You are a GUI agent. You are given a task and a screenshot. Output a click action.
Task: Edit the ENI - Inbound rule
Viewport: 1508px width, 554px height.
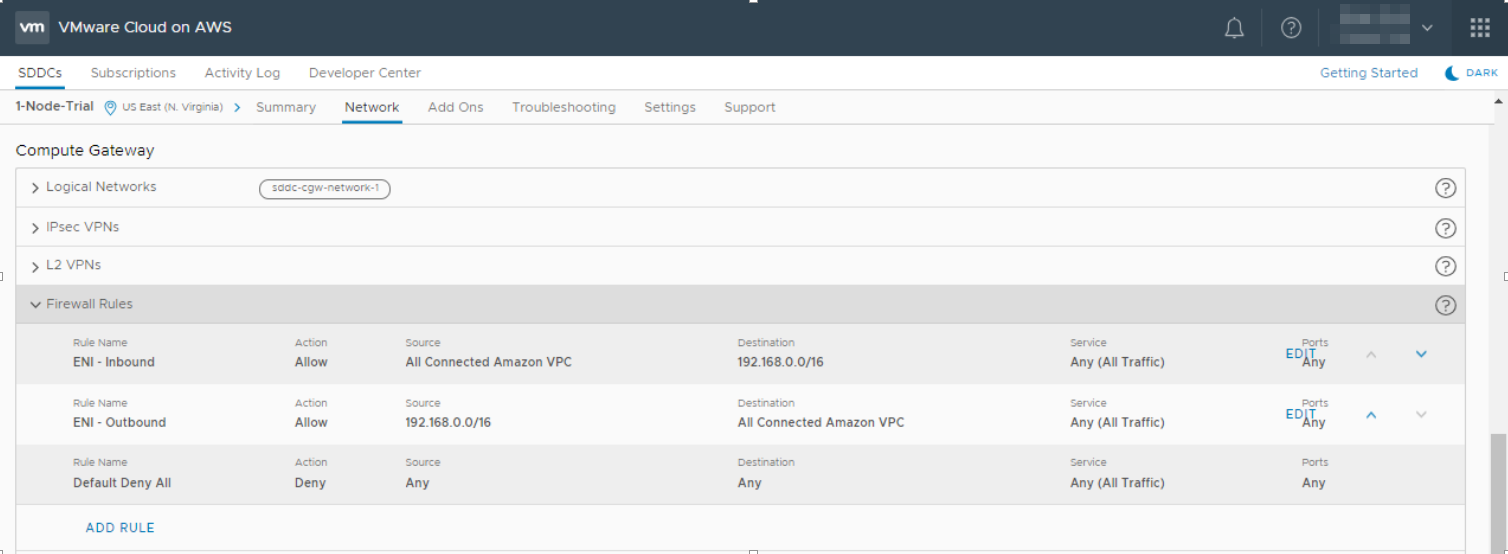tap(1301, 354)
